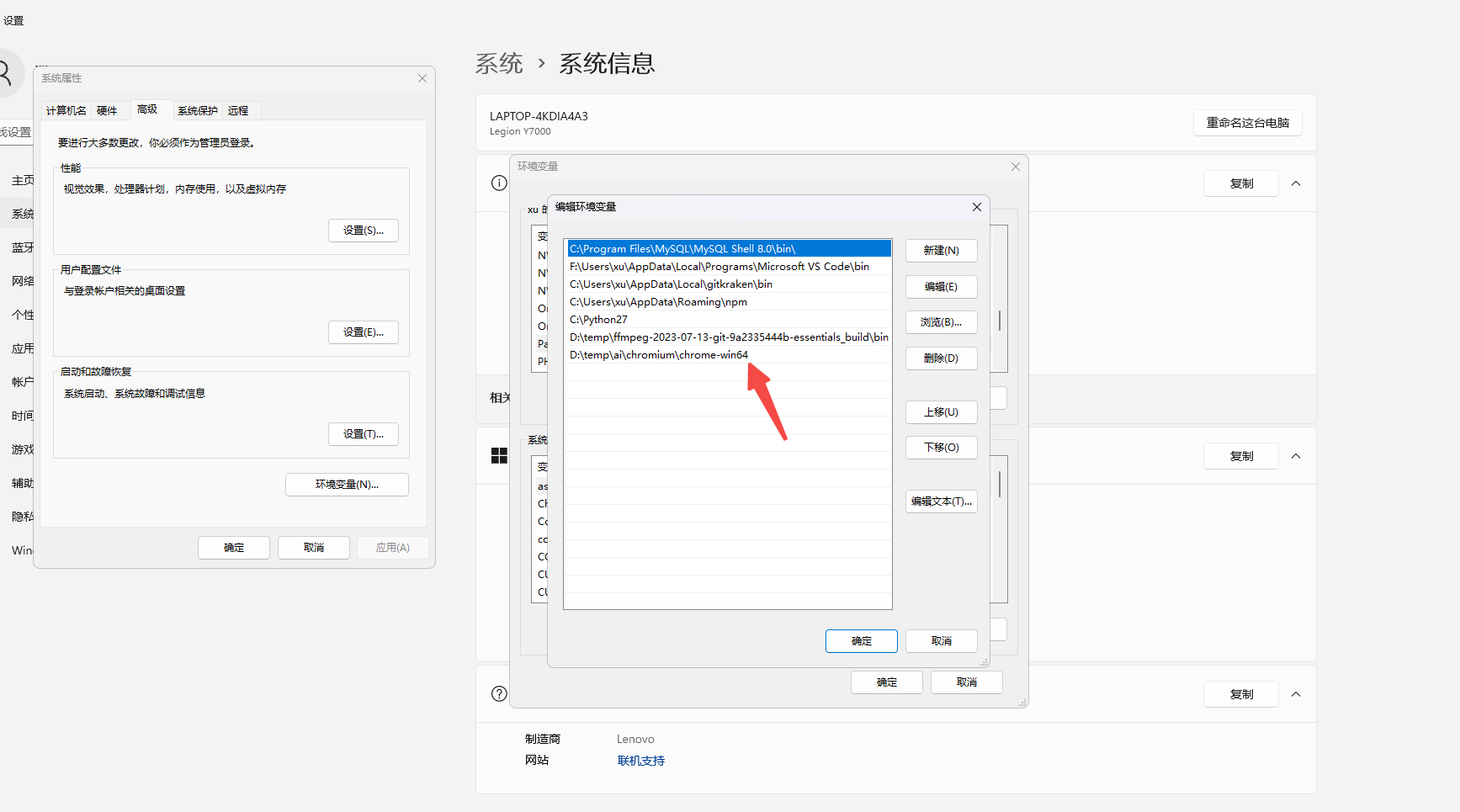Click the info icon next to LAPTOP-4KDIA4A3 specs
This screenshot has width=1460, height=812.
point(499,183)
